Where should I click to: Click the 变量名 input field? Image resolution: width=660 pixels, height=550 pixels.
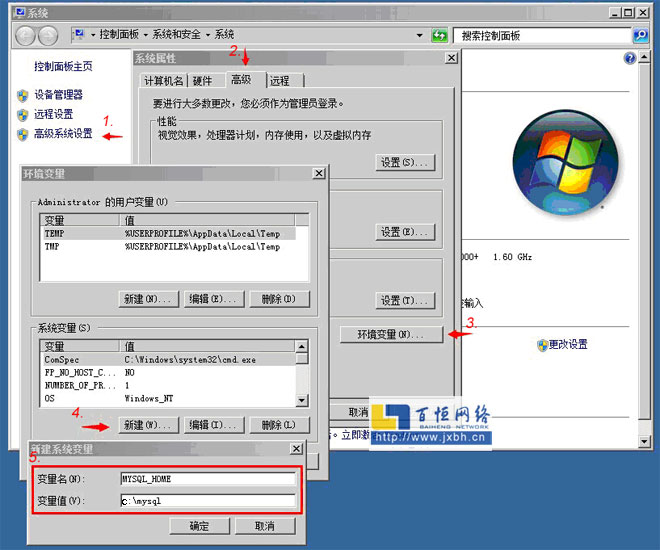pyautogui.click(x=208, y=479)
